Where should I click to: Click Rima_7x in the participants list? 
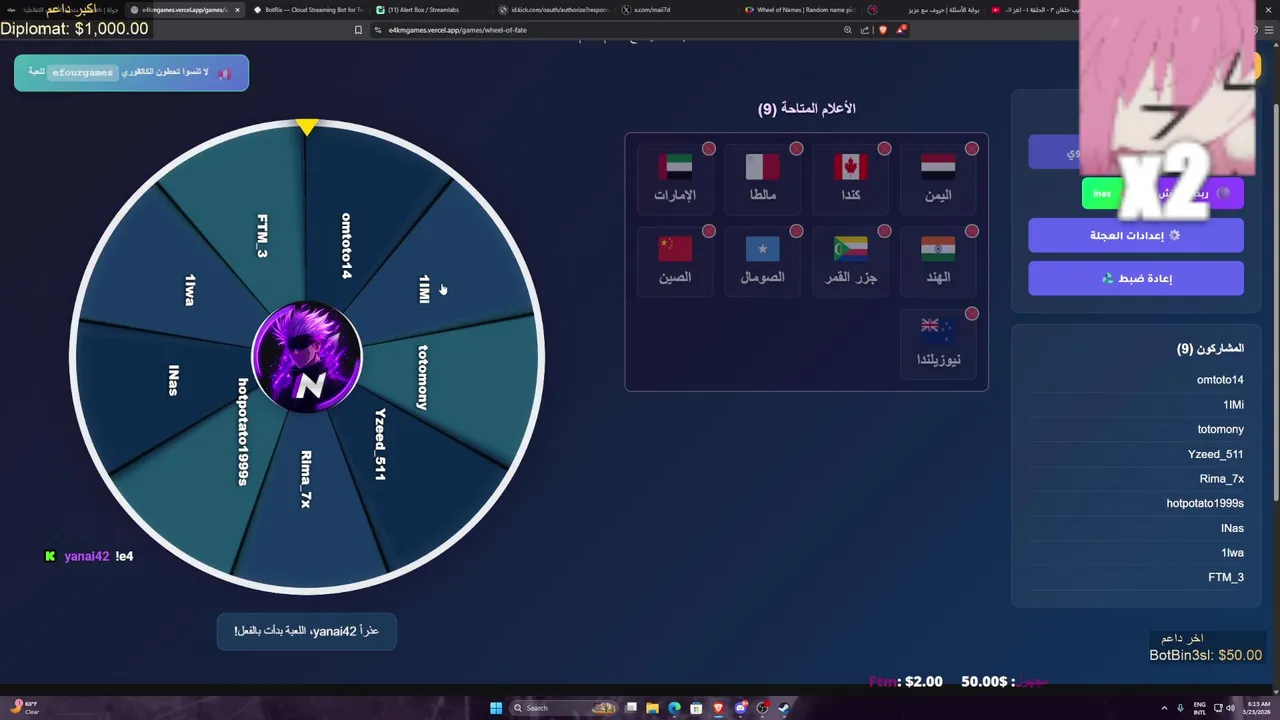[1221, 479]
